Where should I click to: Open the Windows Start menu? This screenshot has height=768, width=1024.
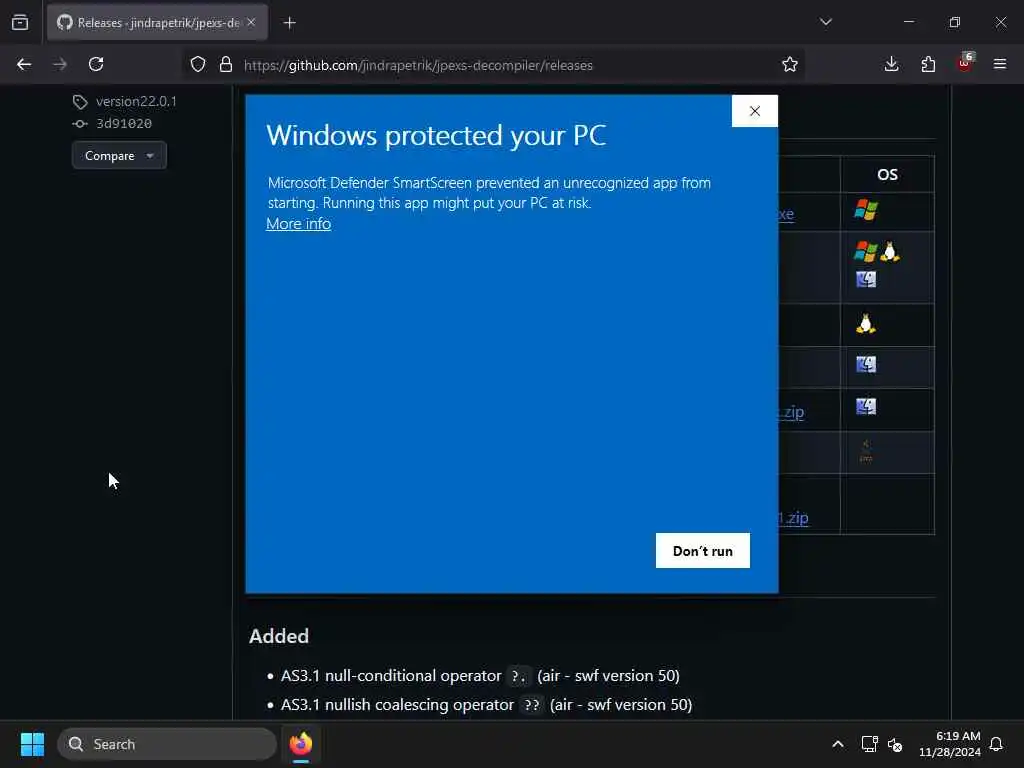pyautogui.click(x=32, y=744)
